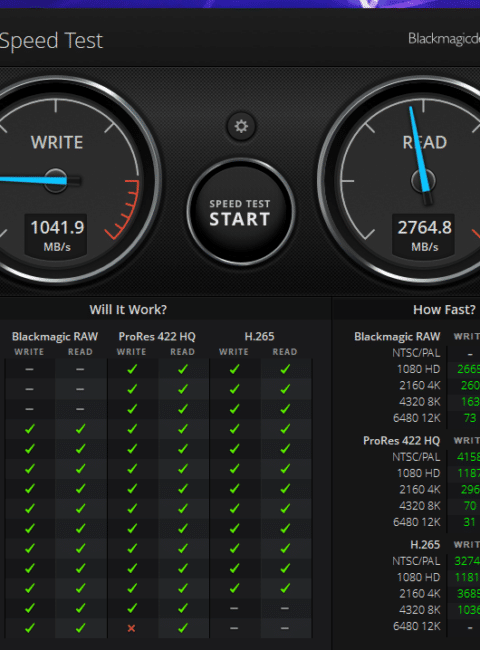Click the blue needle on the WRITE gauge
The image size is (480, 650).
[x=33, y=180]
